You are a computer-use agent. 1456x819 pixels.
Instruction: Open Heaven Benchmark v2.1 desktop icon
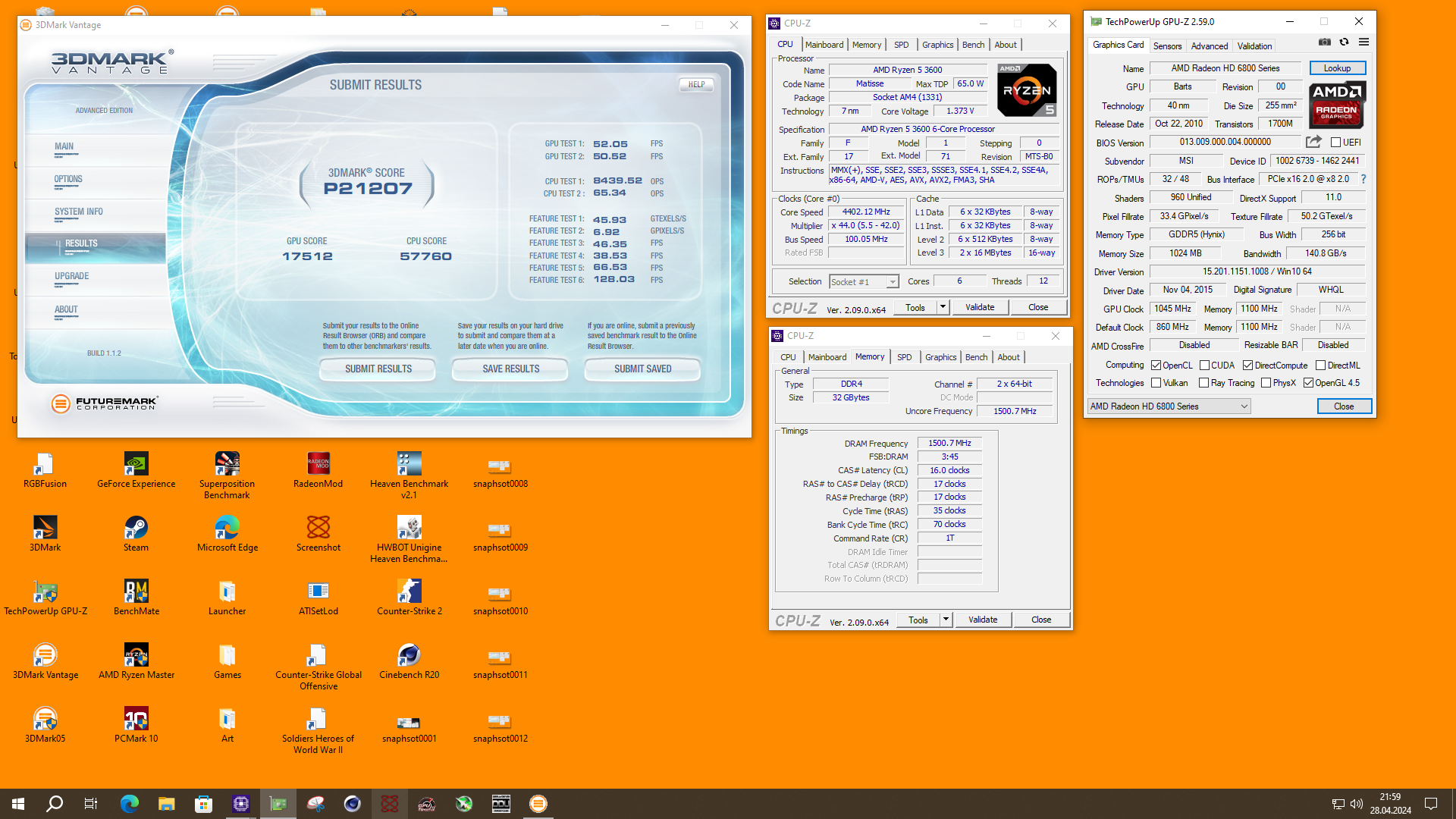(409, 476)
